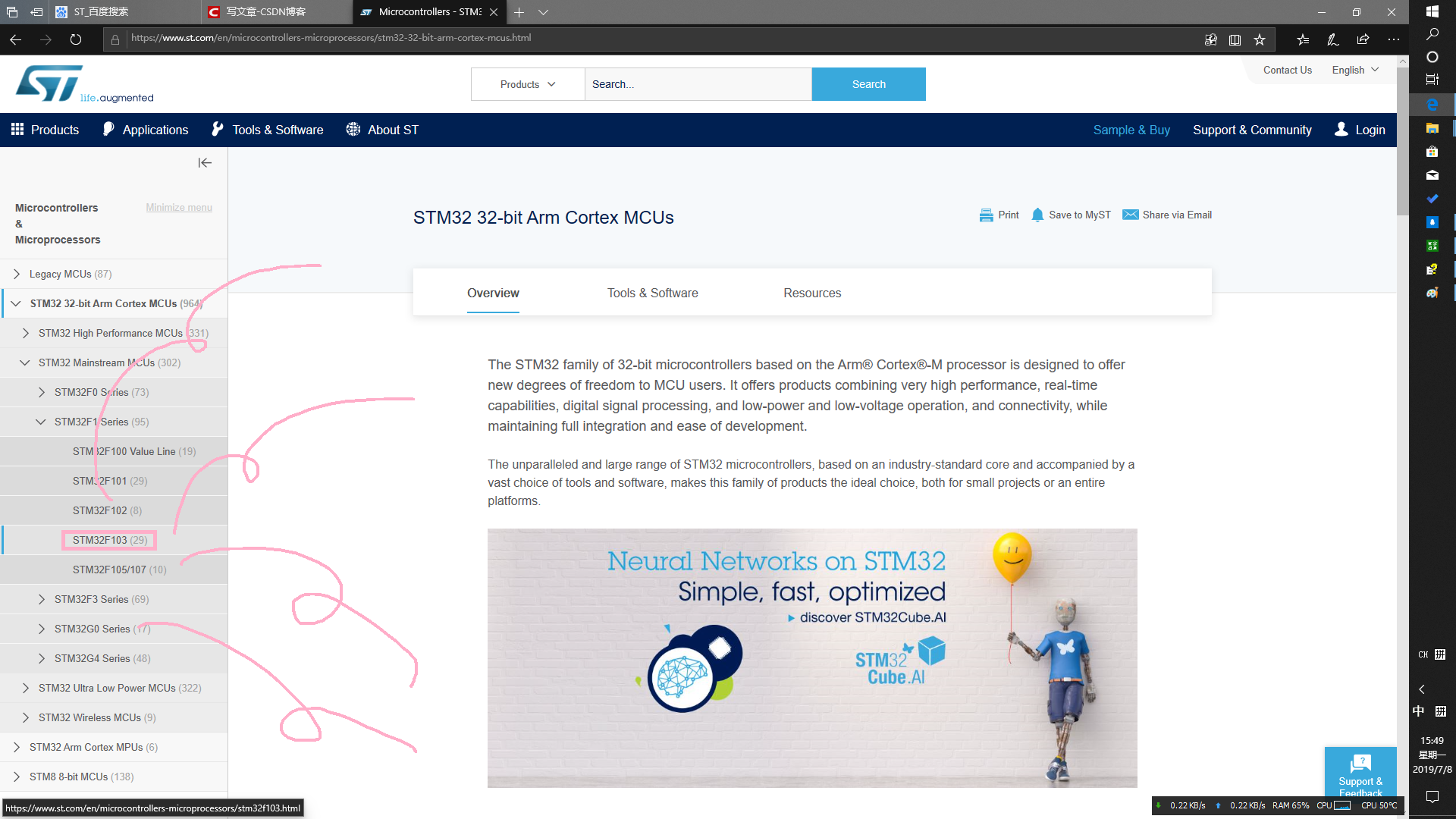The width and height of the screenshot is (1456, 819).
Task: Switch to the Resources tab
Action: tap(812, 293)
